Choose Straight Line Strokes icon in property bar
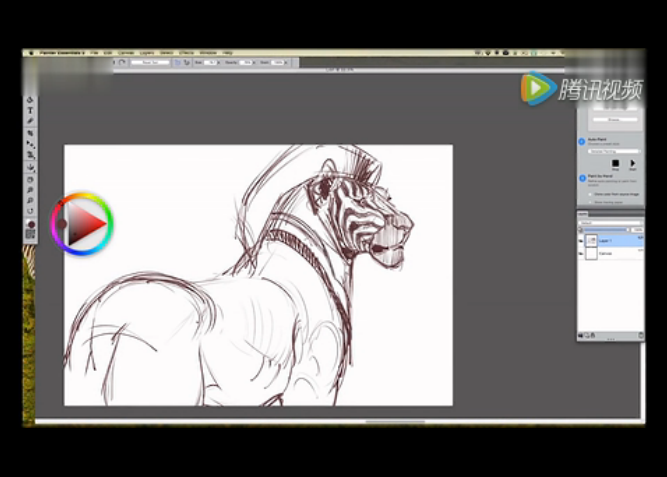This screenshot has height=477, width=667. [x=186, y=63]
